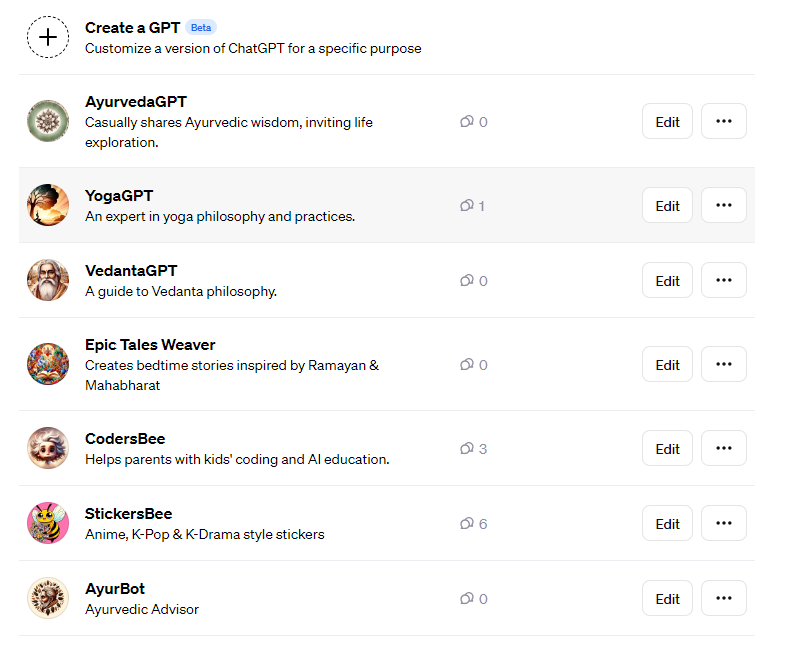Click the YogaGPT sunset tree avatar
Screen dimensions: 811x664
click(x=47, y=205)
